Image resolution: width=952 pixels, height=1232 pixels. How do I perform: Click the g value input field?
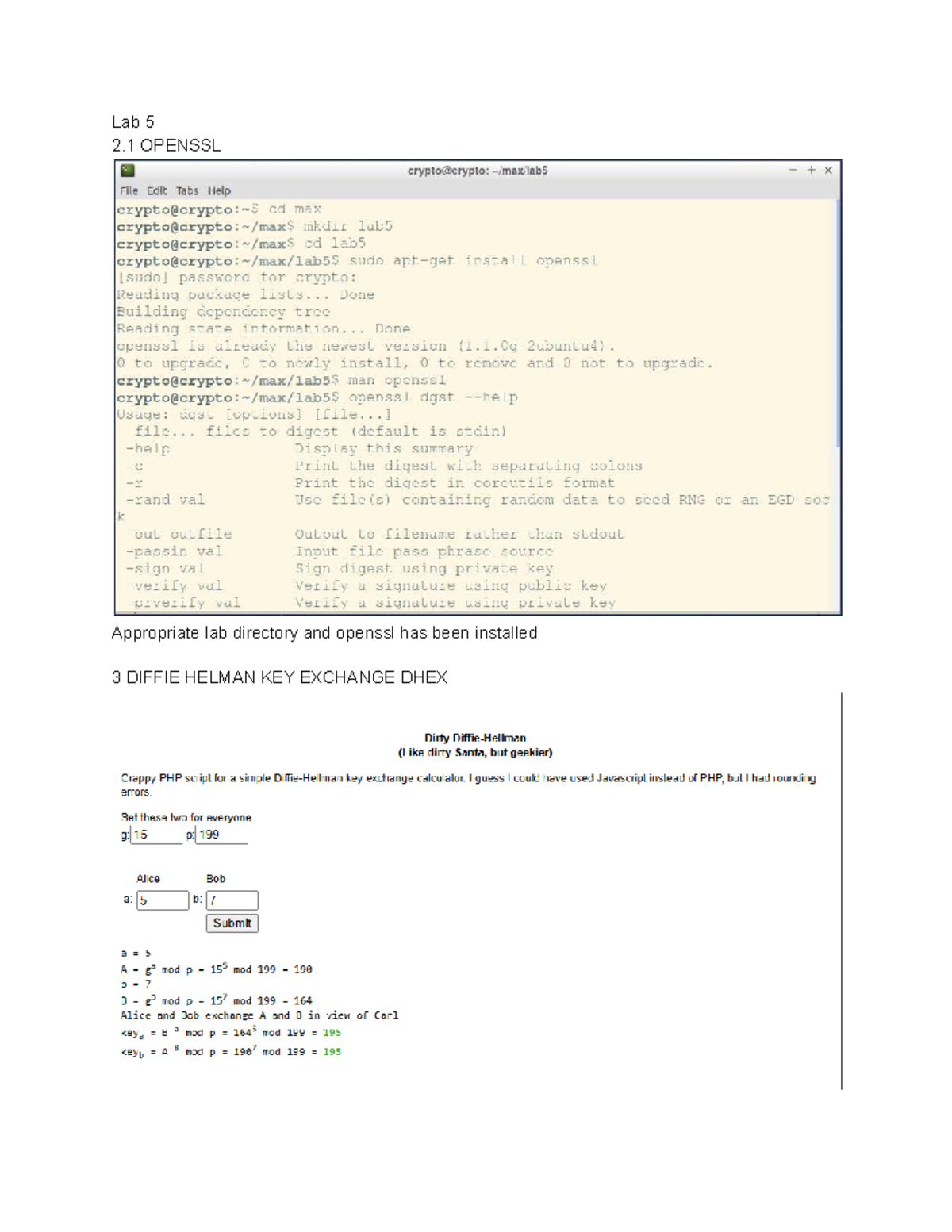point(157,835)
